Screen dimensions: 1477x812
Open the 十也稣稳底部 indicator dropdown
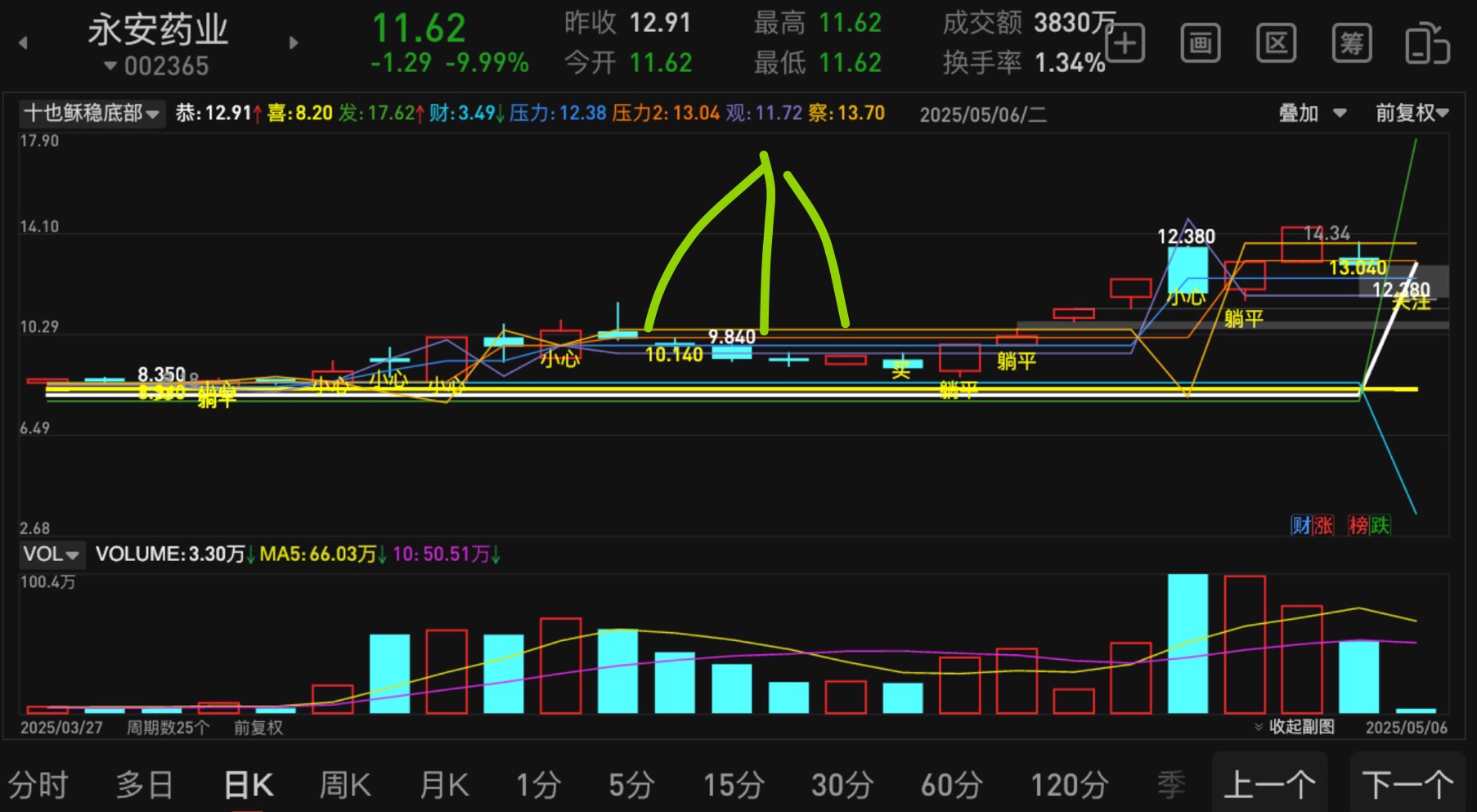tap(92, 113)
